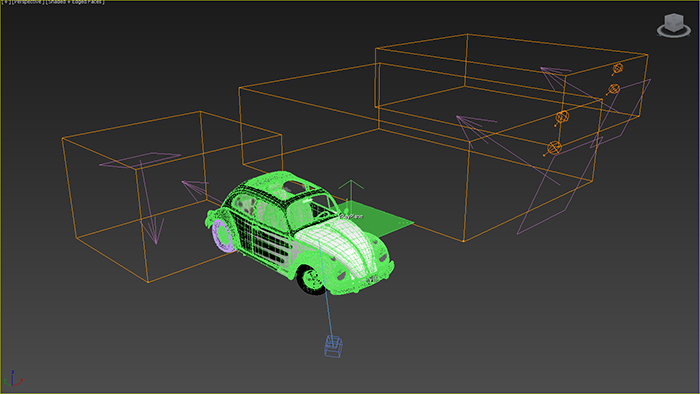Viewport: 700px width, 394px height.
Task: Open the Perspective viewport label menu
Action: tap(27, 2)
